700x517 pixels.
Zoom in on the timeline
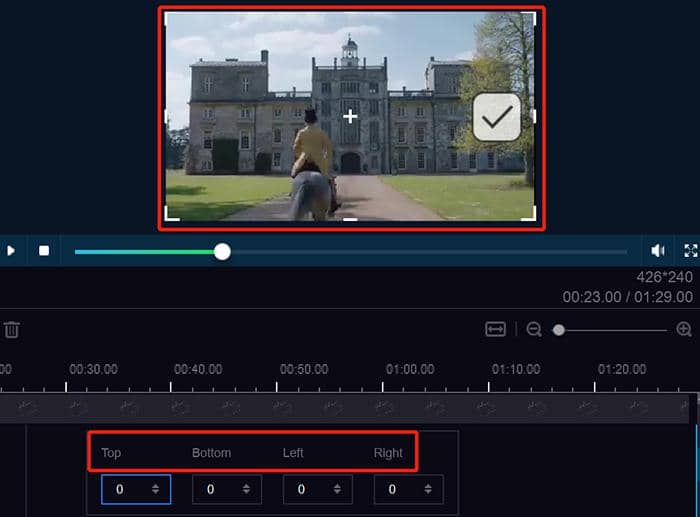click(x=683, y=329)
